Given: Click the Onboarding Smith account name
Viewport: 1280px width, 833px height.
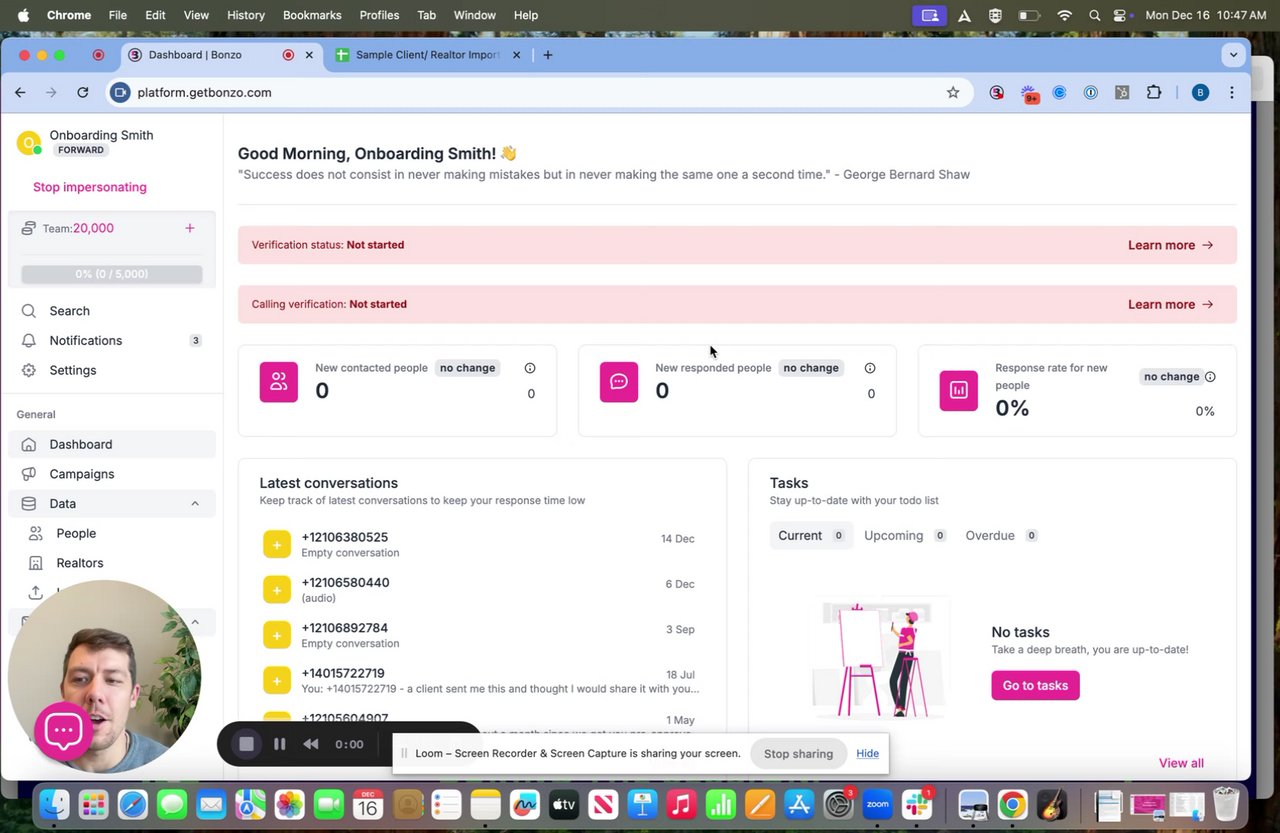Looking at the screenshot, I should coord(101,135).
